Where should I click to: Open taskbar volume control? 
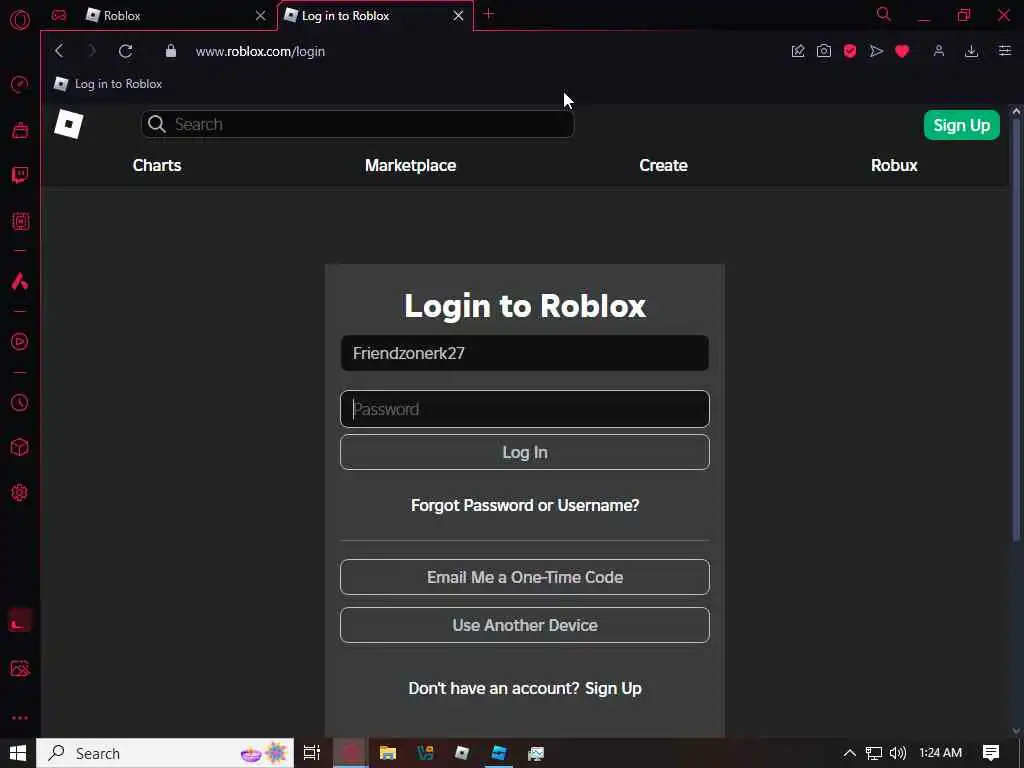(x=898, y=753)
